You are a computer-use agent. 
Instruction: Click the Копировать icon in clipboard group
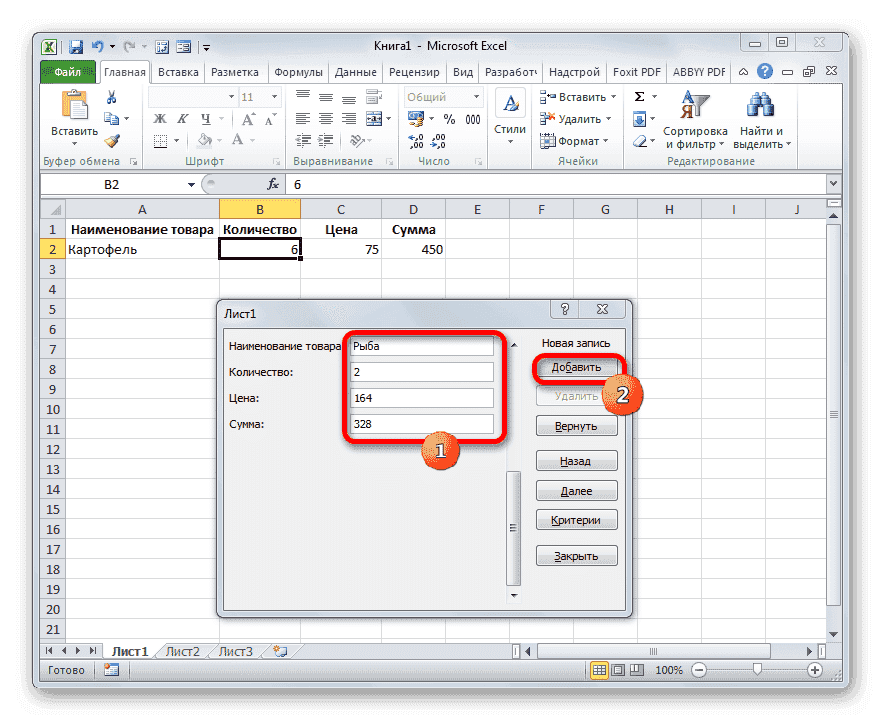click(x=110, y=119)
